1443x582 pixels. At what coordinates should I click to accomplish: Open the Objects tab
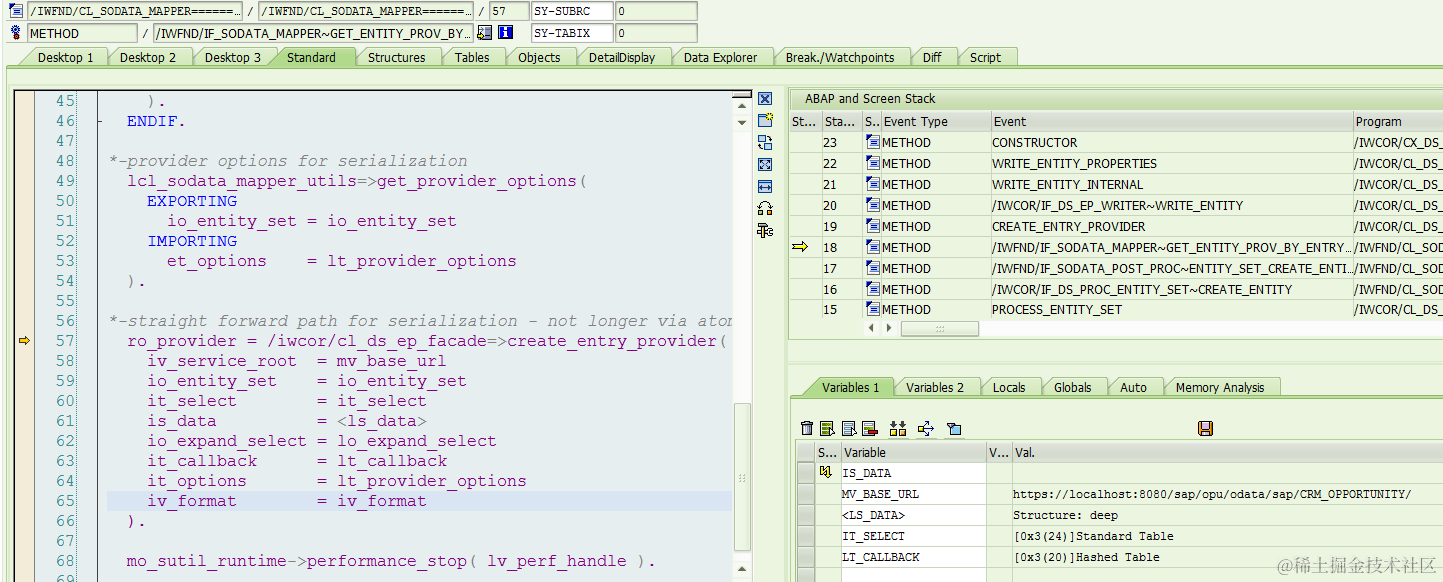point(539,57)
